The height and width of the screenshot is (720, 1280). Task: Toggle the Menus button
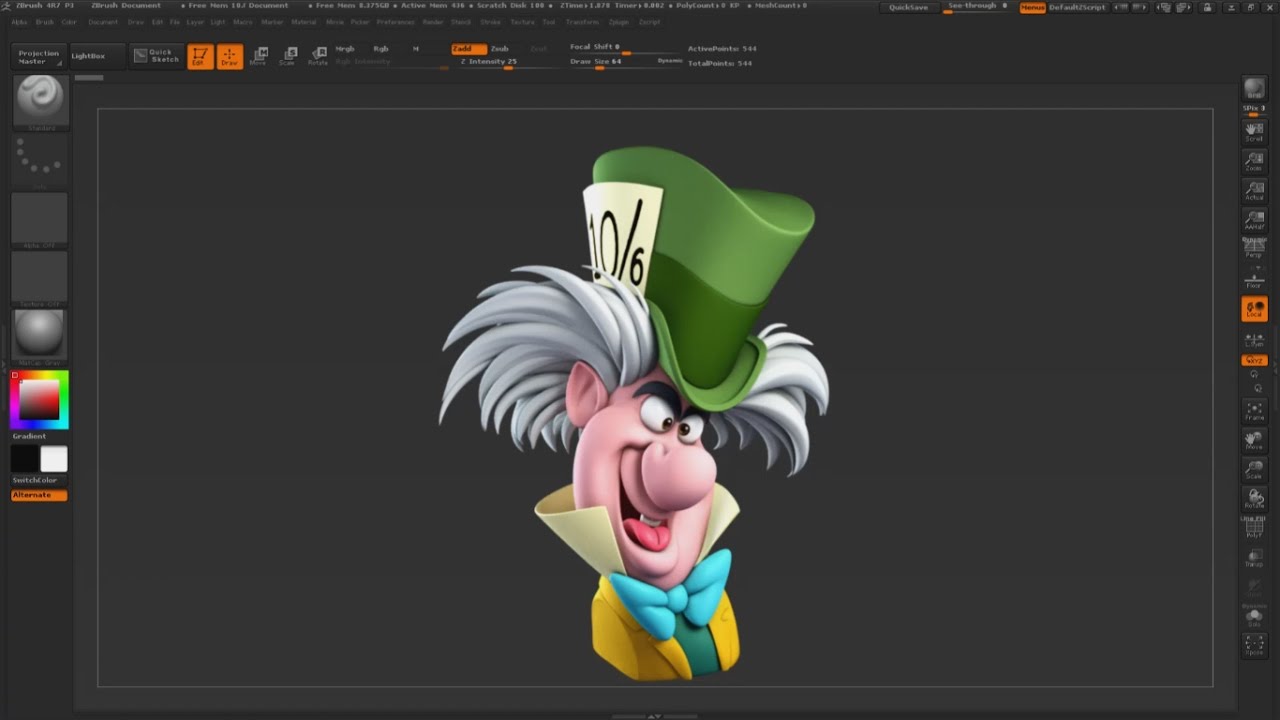click(1033, 7)
